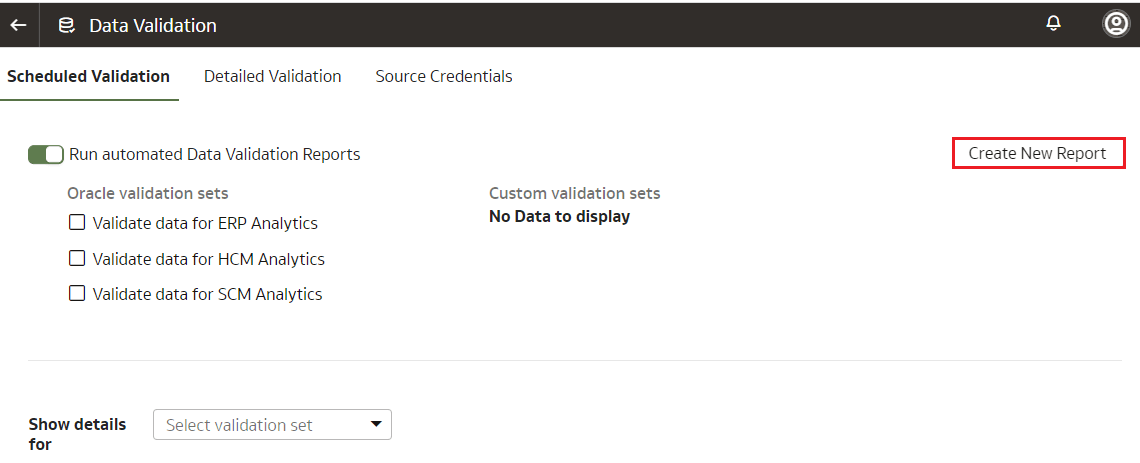
Task: Check the ERP Analytics validation checkbox
Action: [77, 223]
